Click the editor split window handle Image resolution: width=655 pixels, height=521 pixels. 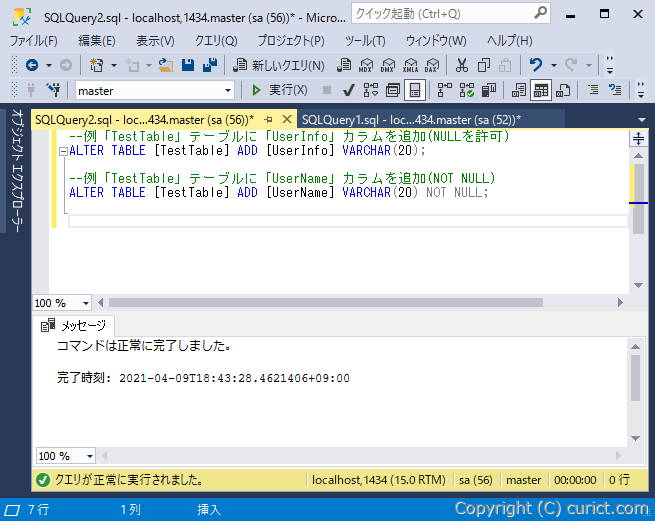pos(638,138)
